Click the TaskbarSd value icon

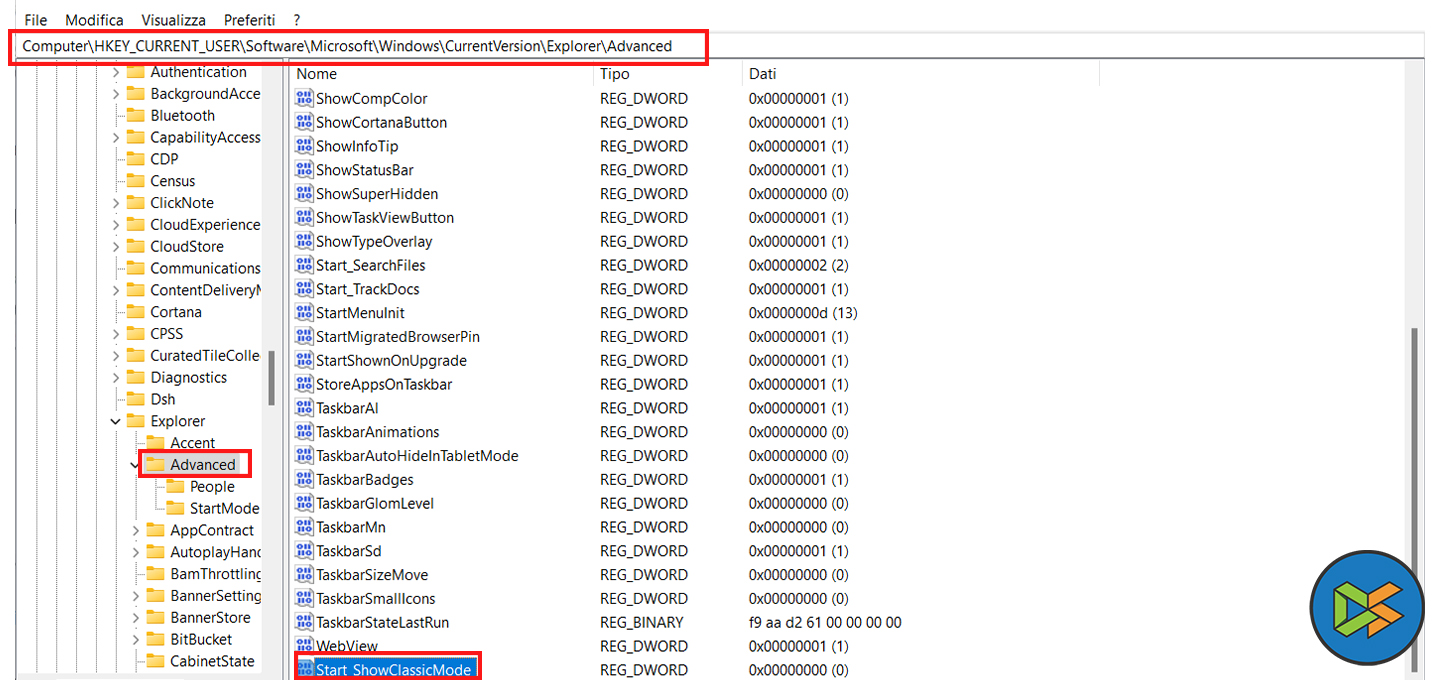pos(304,551)
